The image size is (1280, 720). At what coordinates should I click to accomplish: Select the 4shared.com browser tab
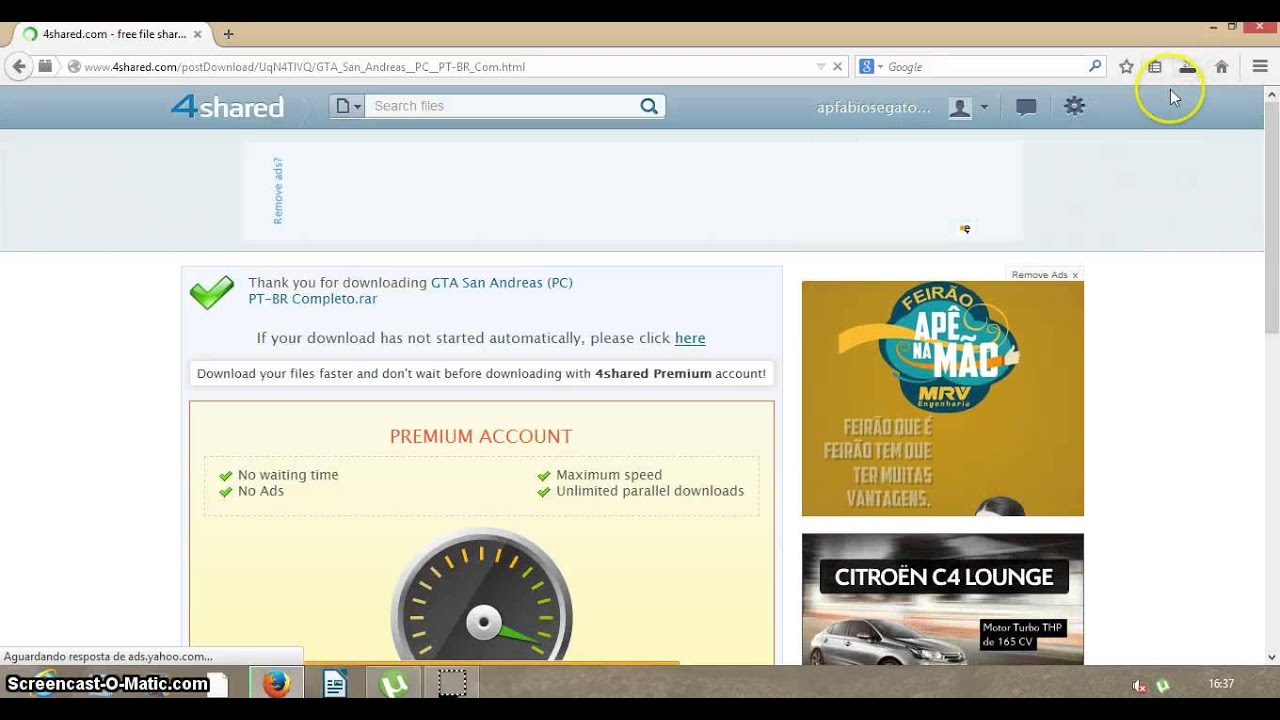pos(112,34)
